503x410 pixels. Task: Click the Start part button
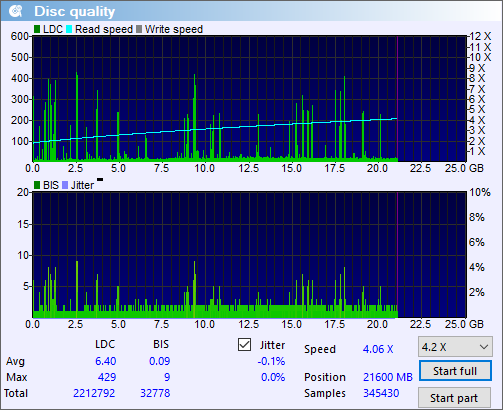454,398
